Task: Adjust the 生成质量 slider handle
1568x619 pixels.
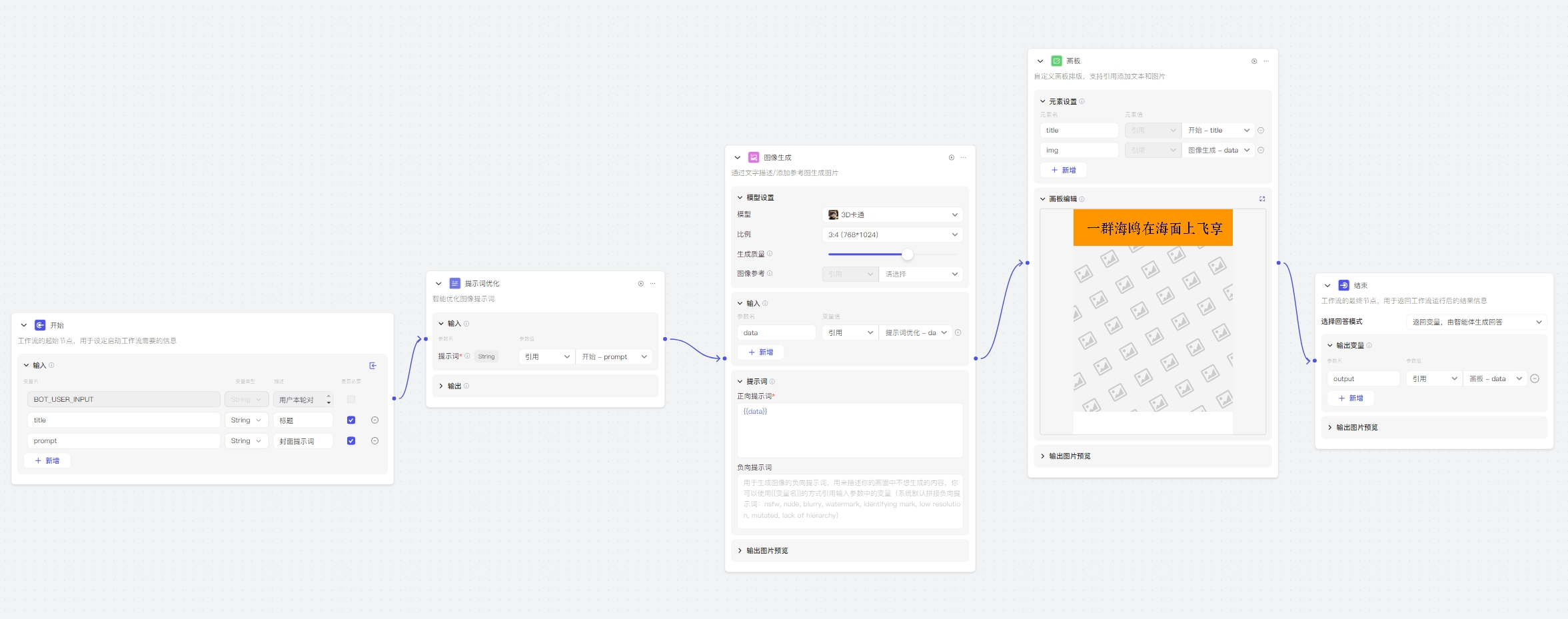Action: (908, 254)
